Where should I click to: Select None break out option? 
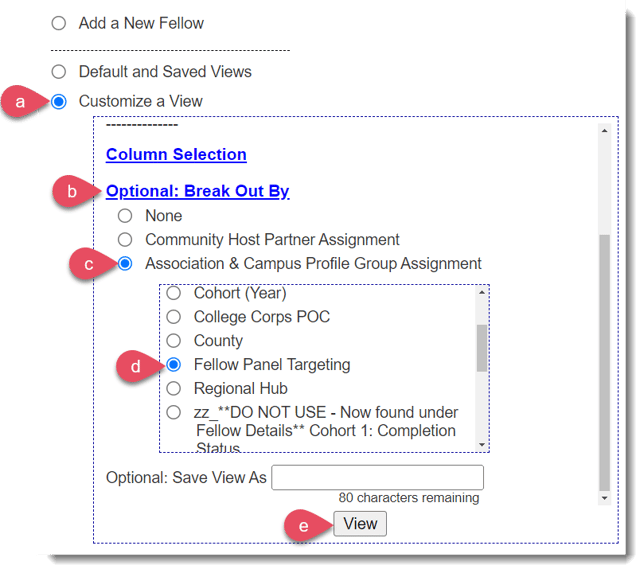click(x=125, y=216)
